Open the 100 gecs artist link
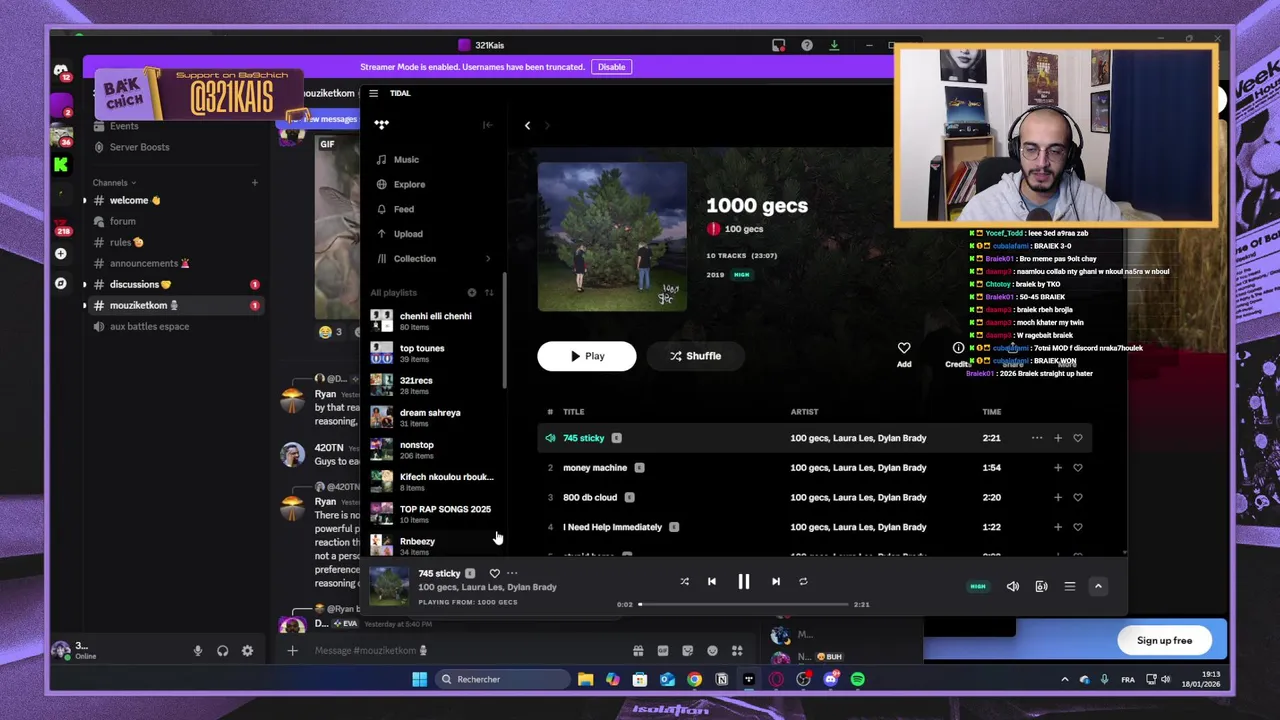Screen dimensions: 1280x720 (x=744, y=229)
